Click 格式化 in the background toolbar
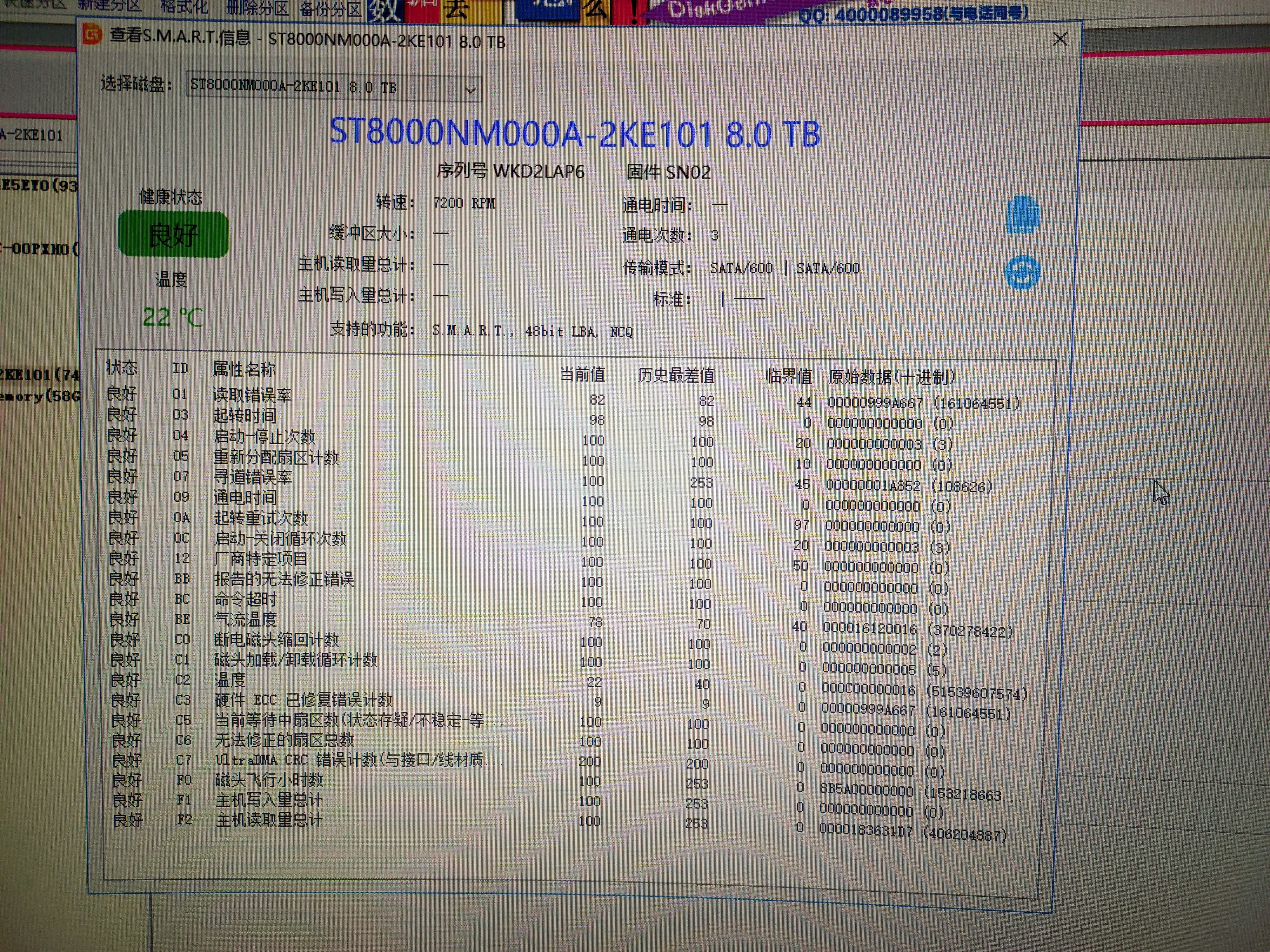Viewport: 1270px width, 952px height. (184, 6)
